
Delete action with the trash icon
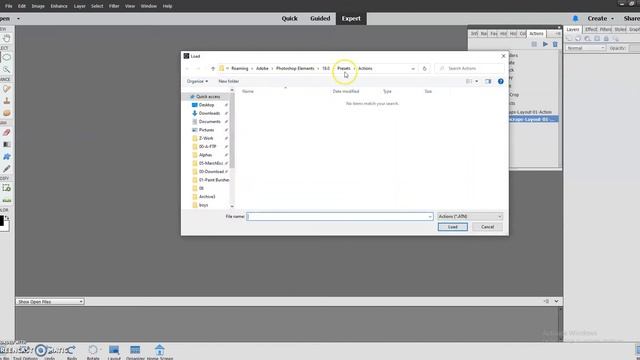click(x=555, y=44)
